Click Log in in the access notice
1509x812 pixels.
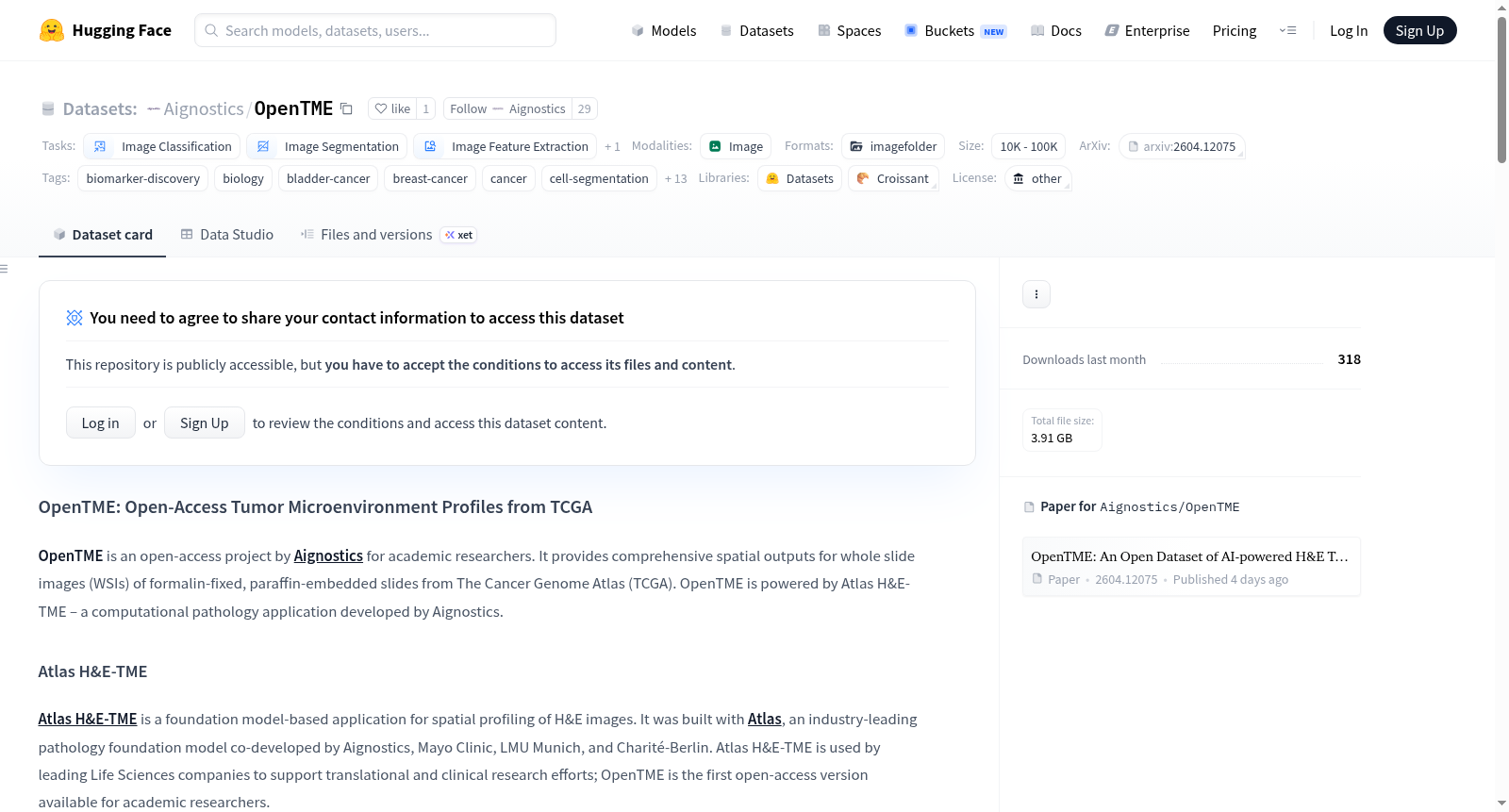(x=101, y=423)
